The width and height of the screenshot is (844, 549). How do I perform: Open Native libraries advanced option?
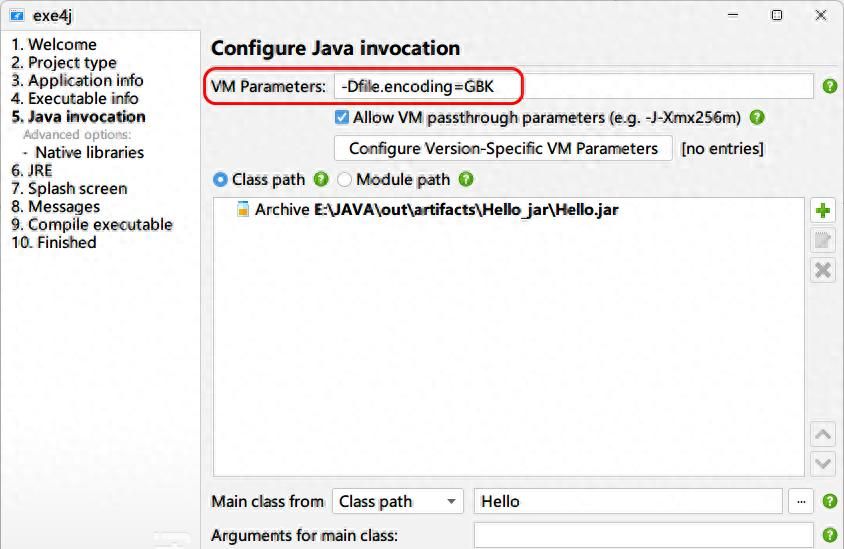coord(89,152)
